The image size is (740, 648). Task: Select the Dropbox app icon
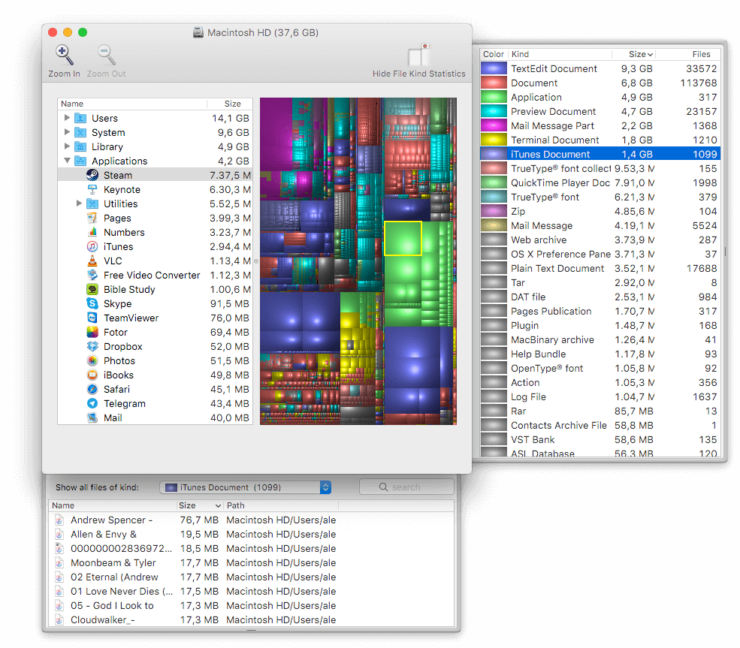(x=92, y=346)
